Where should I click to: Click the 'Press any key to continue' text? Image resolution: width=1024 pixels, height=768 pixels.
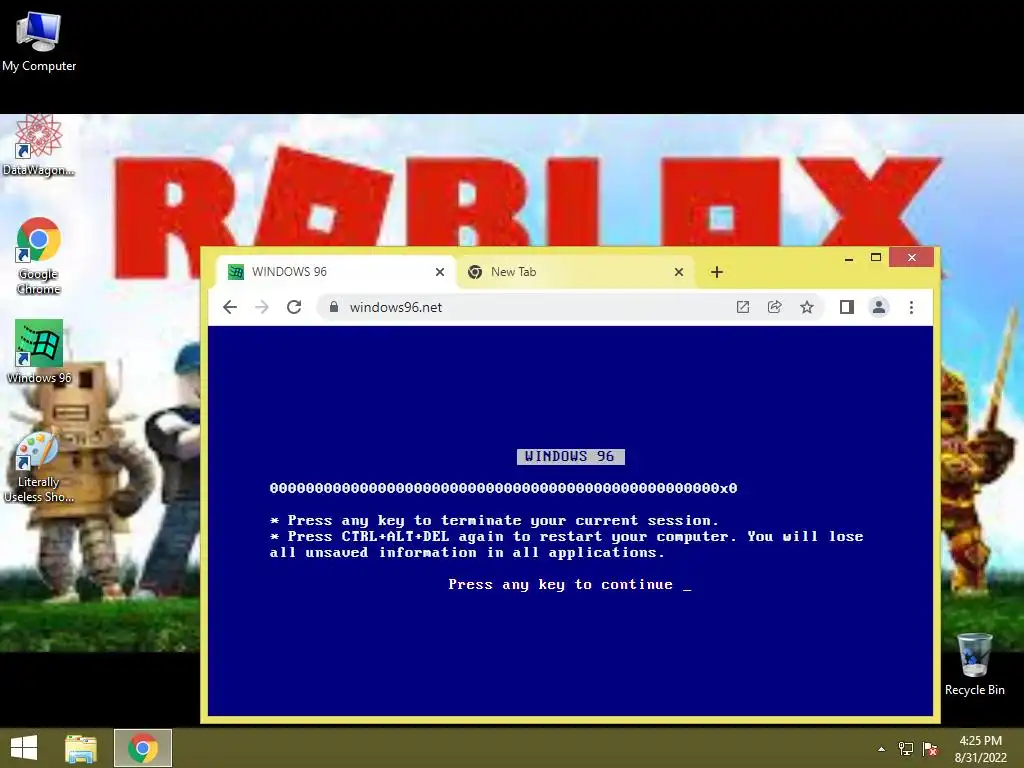pyautogui.click(x=560, y=584)
